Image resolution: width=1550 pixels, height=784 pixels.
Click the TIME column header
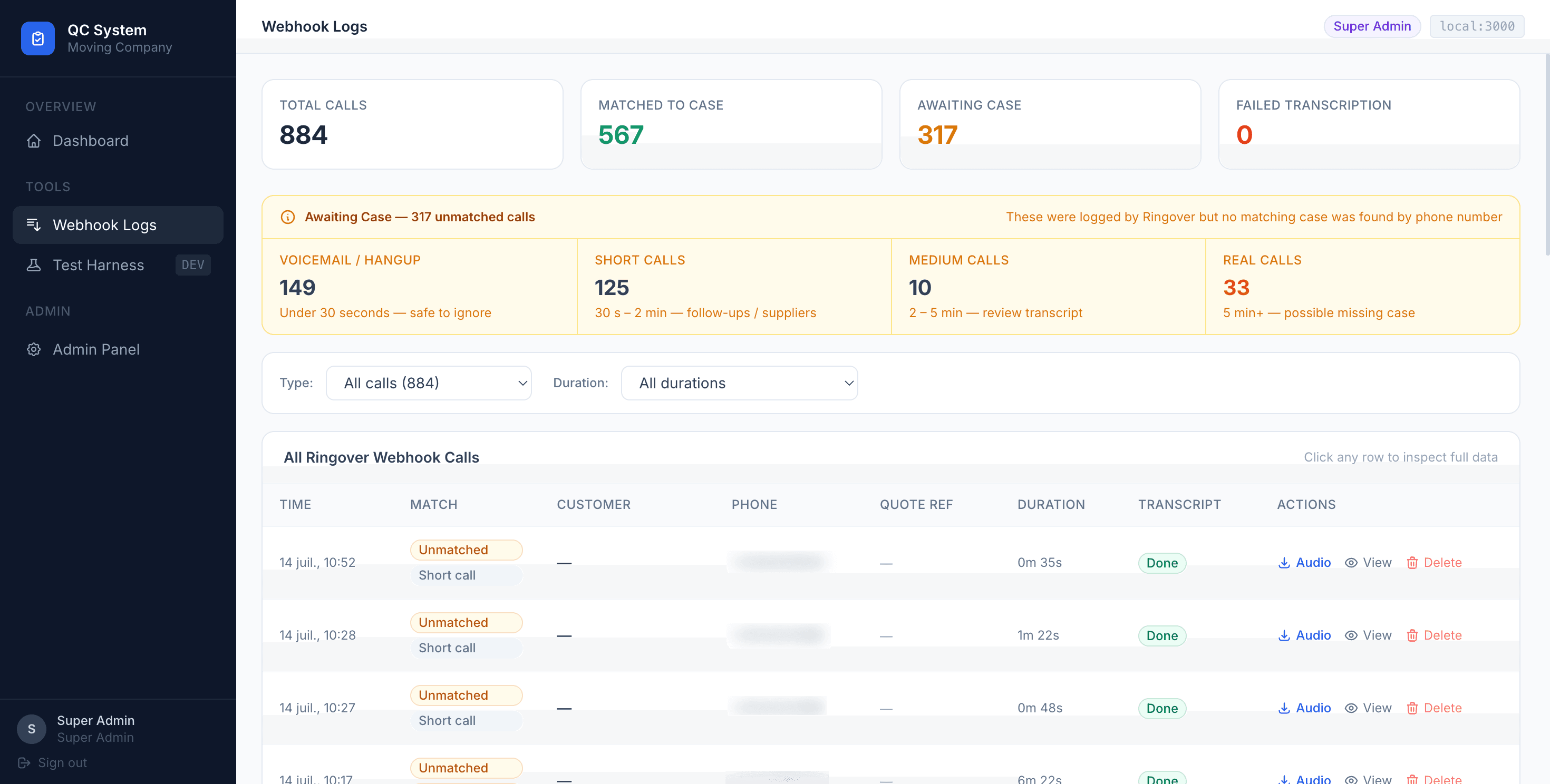coord(295,504)
